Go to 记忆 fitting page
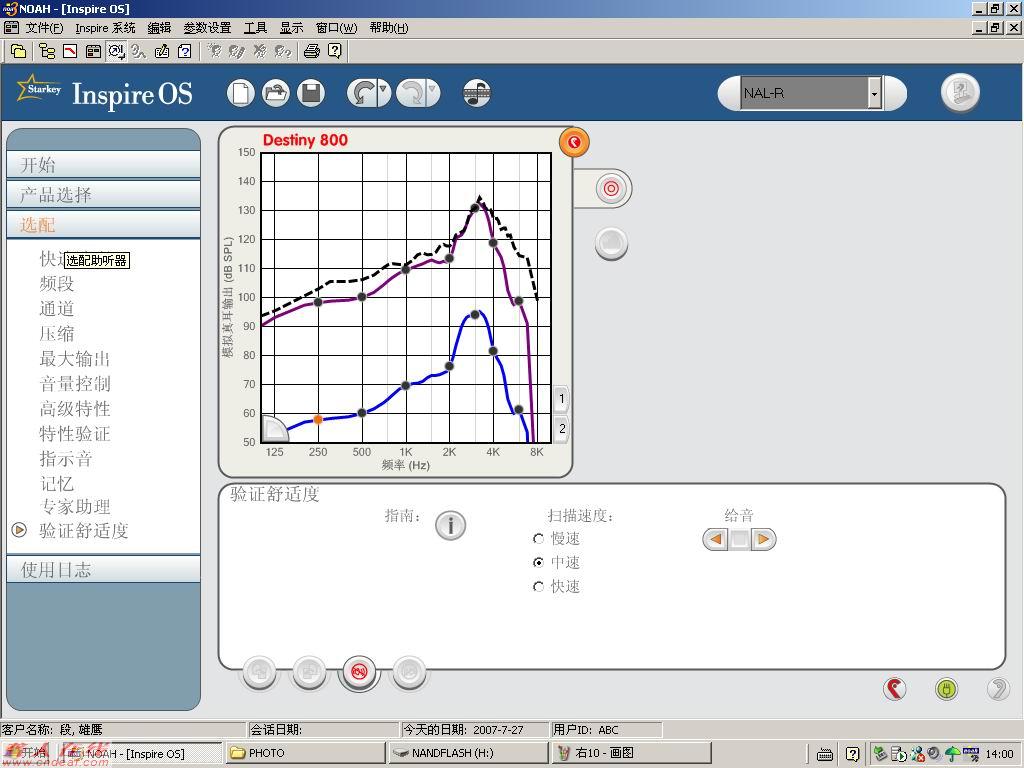Viewport: 1024px width, 768px height. tap(57, 484)
